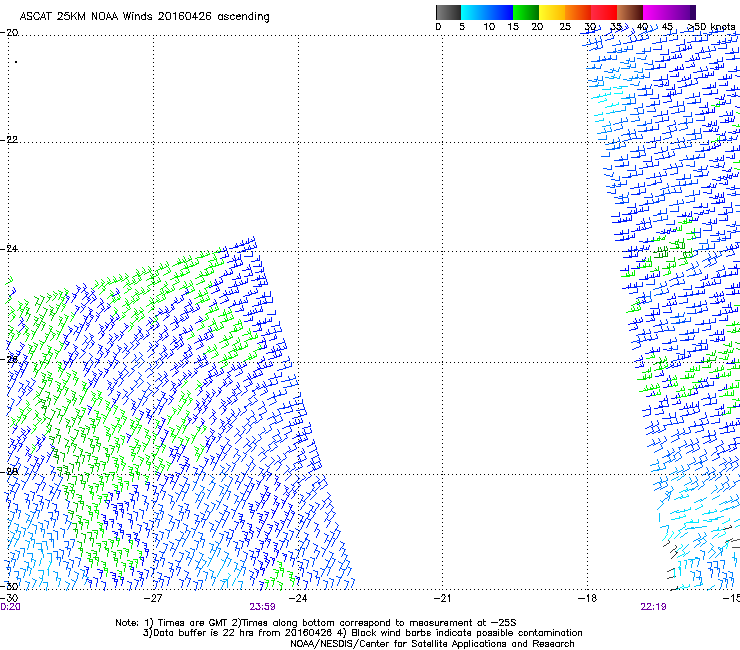Click the "-24" longitude label on bottom axis
This screenshot has width=740, height=650.
tap(298, 599)
